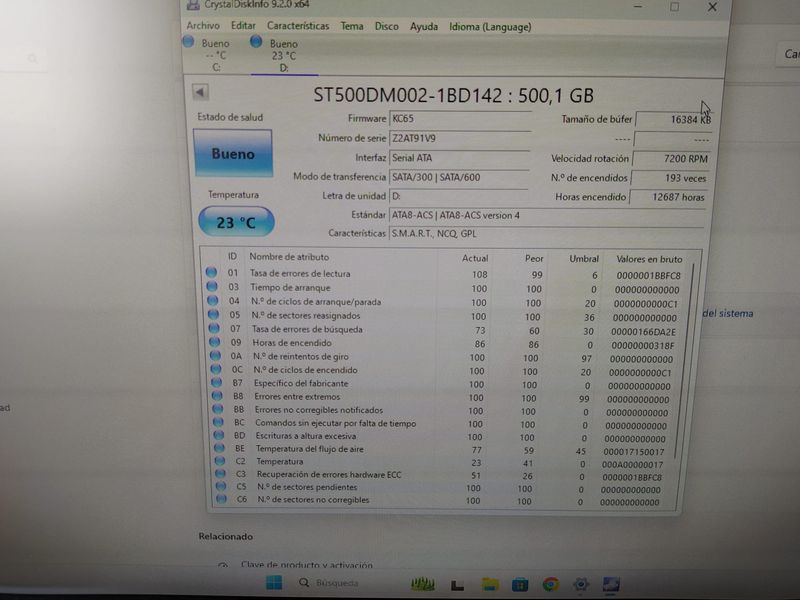Screen dimensions: 800x600
Task: Click status icon for Escrituras a altura excesiva
Action: (x=218, y=435)
